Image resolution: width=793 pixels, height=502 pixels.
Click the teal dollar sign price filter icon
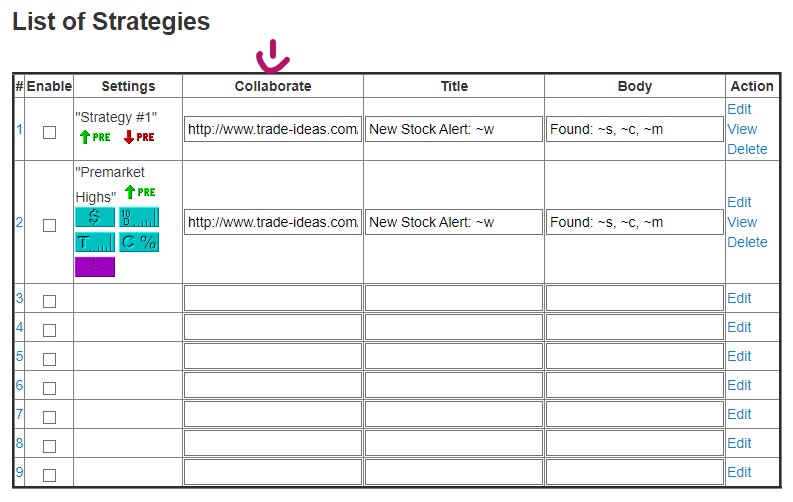[x=95, y=217]
